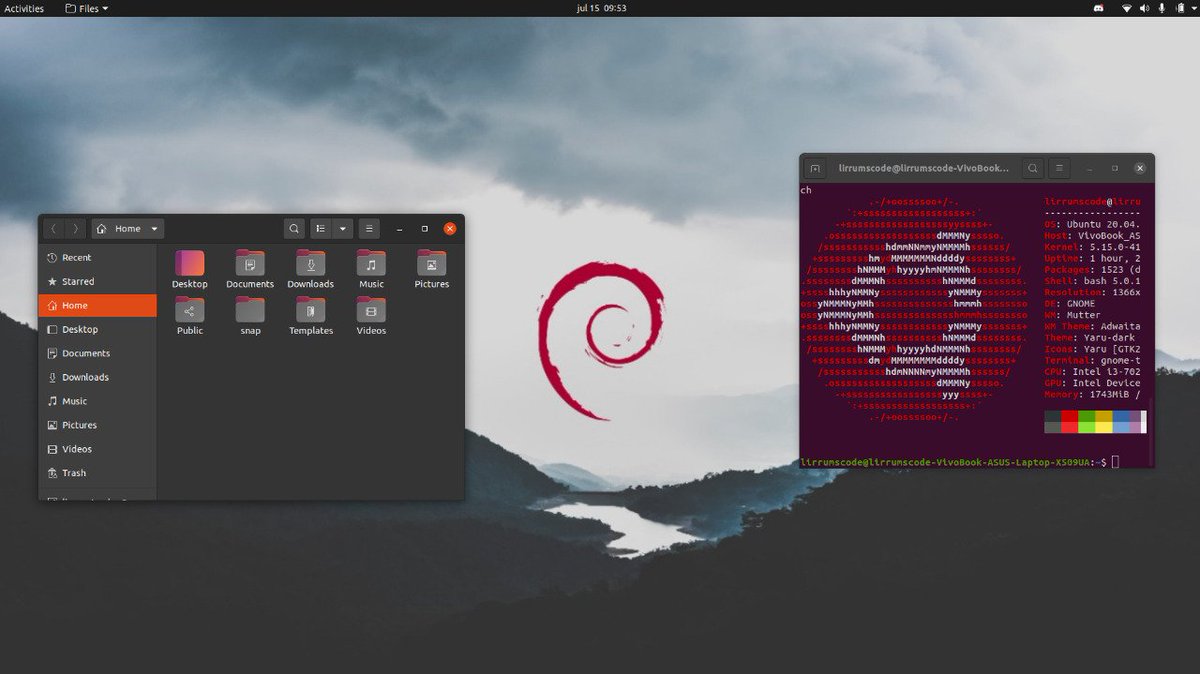
Task: Click the Discord tray icon
Action: coord(1097,8)
